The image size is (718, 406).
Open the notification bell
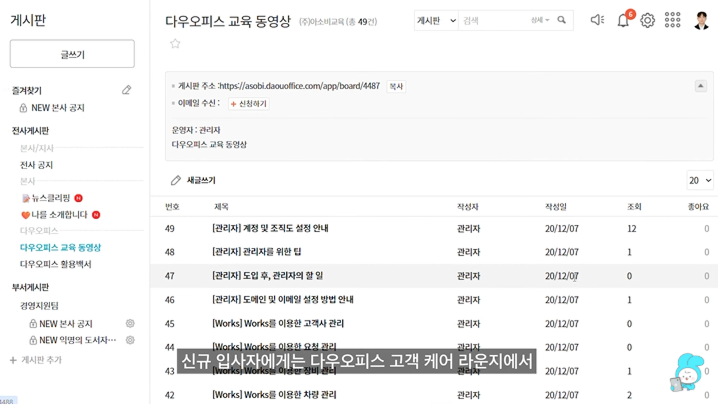pos(623,20)
